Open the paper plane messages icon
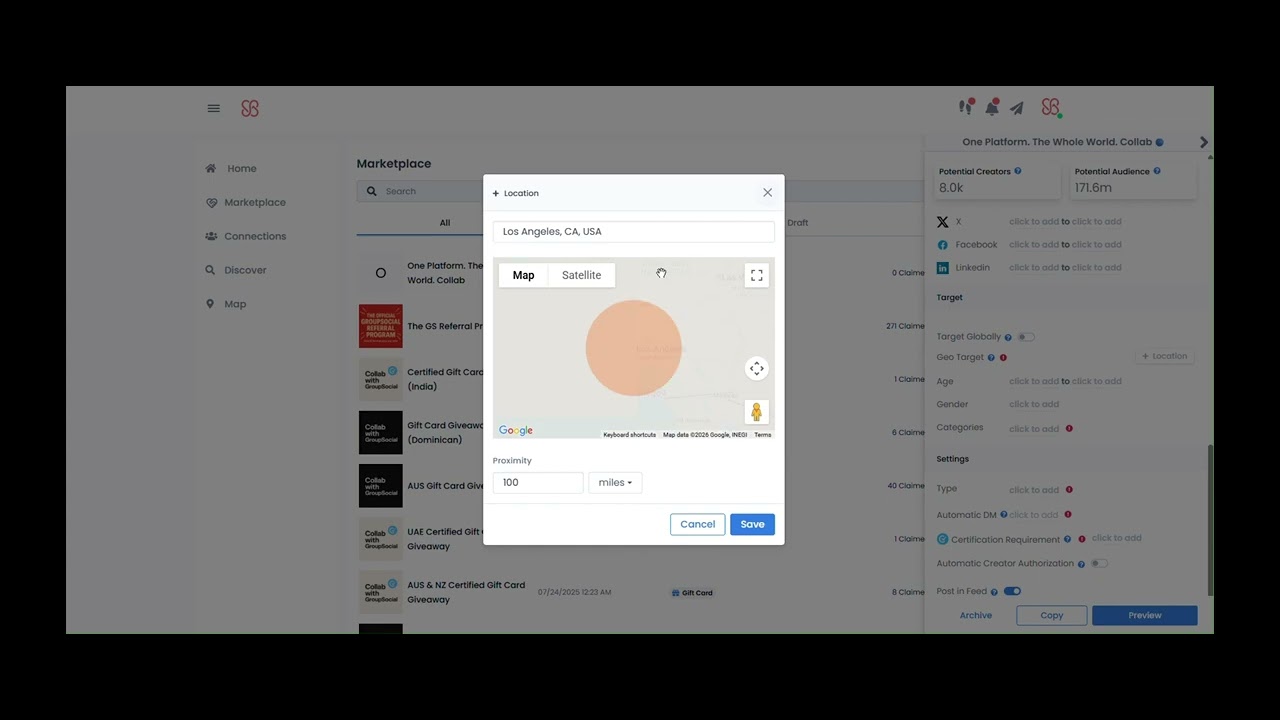 coord(1017,108)
